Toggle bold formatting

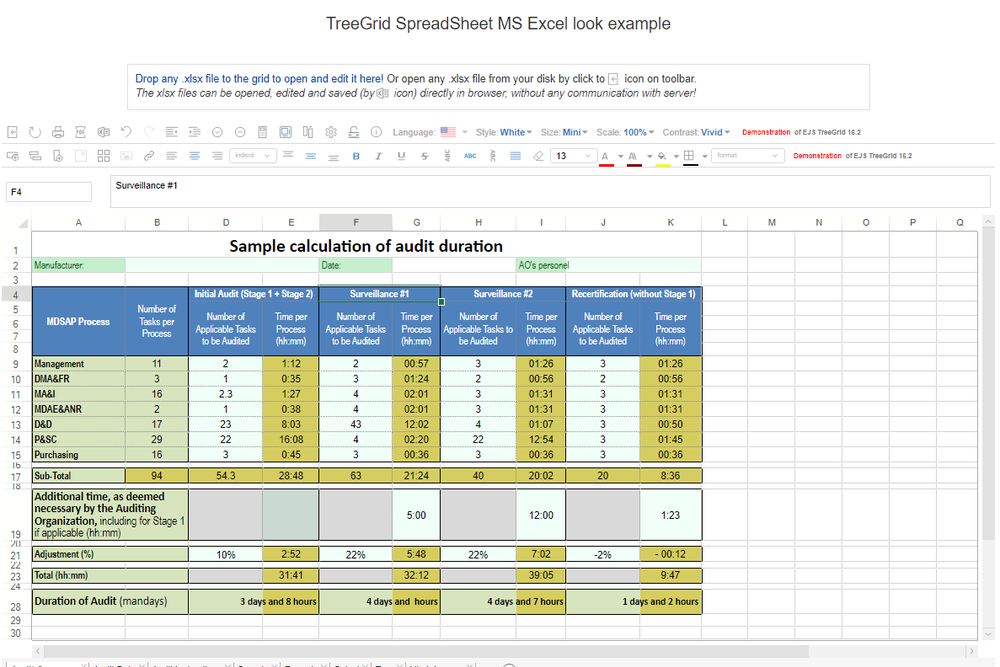coord(356,156)
